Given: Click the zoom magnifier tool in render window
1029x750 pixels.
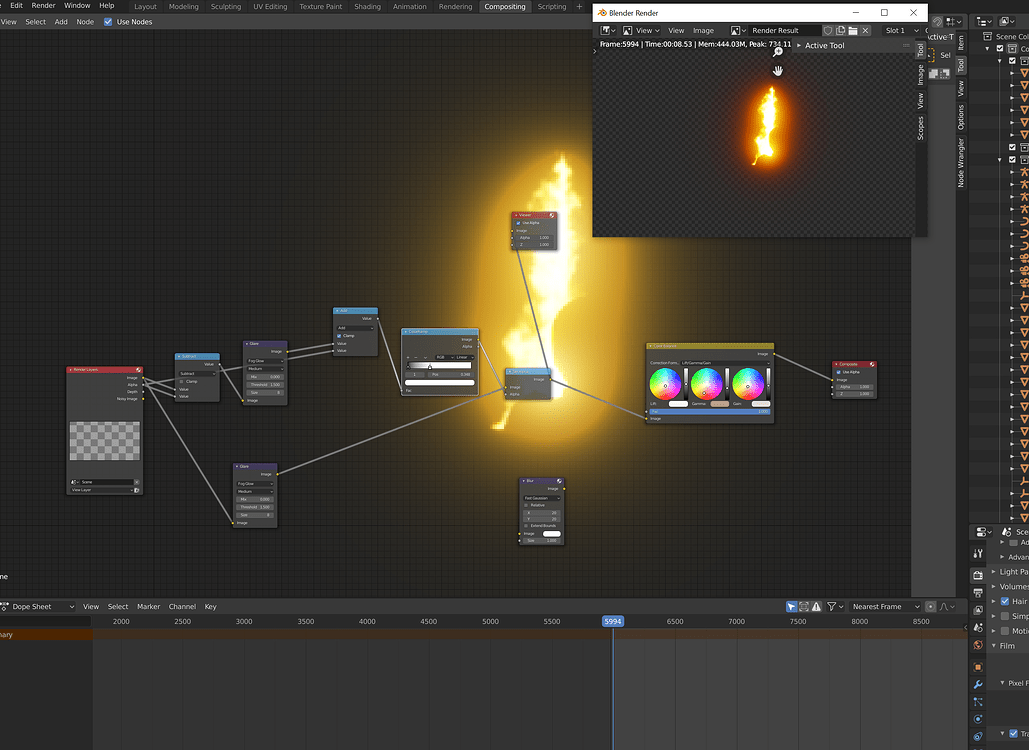Looking at the screenshot, I should pos(778,52).
